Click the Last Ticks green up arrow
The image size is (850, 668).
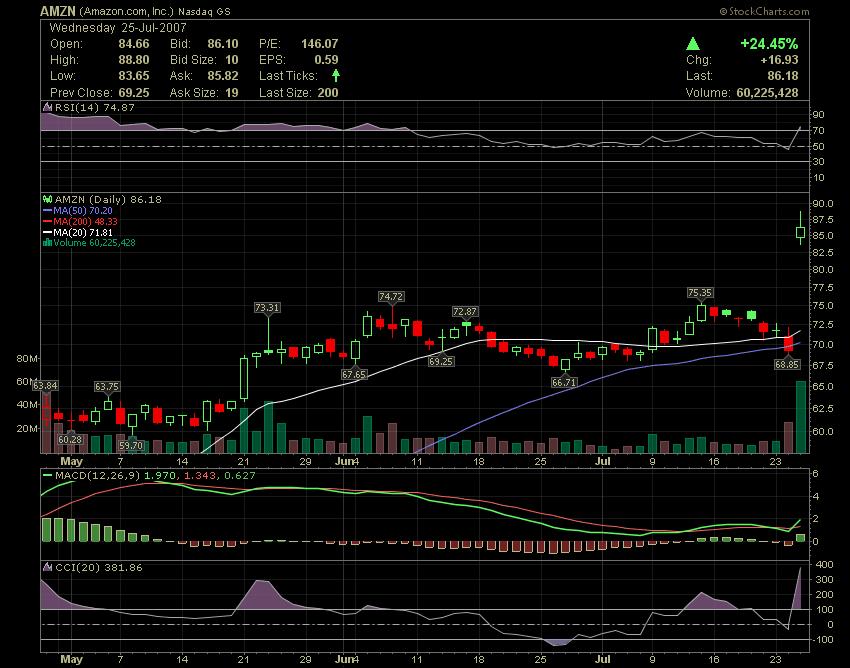point(336,75)
